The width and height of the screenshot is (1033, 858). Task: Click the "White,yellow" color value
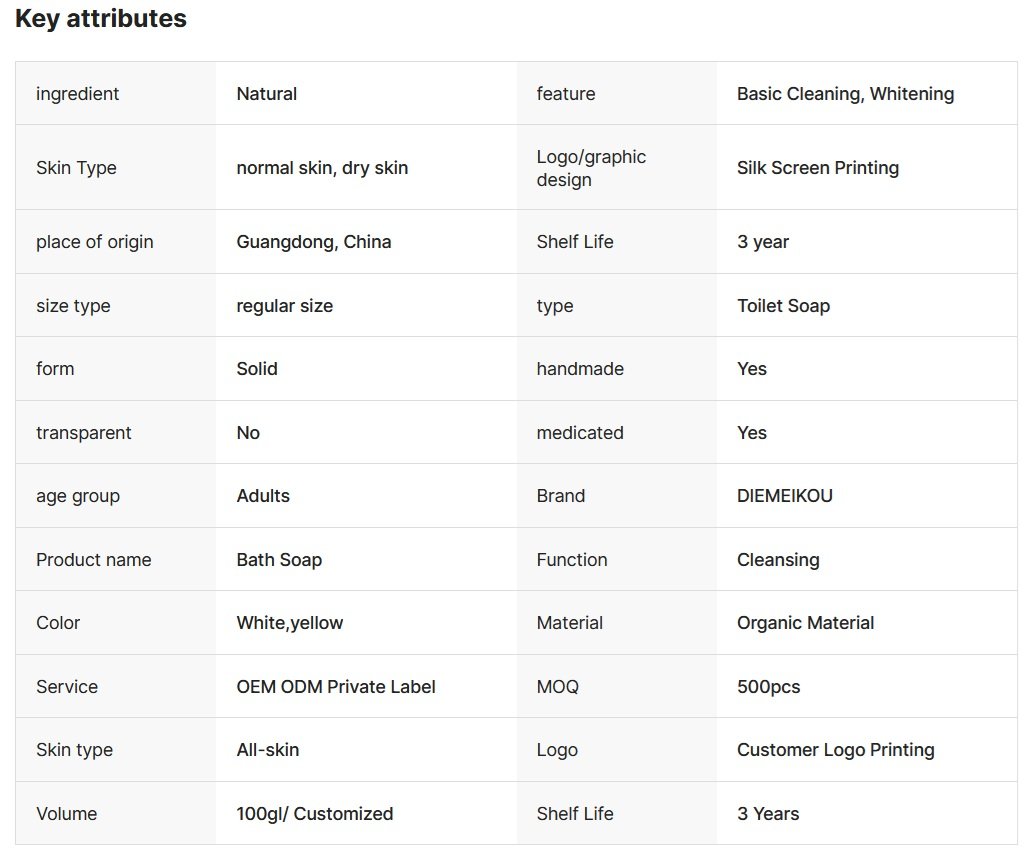pyautogui.click(x=290, y=623)
